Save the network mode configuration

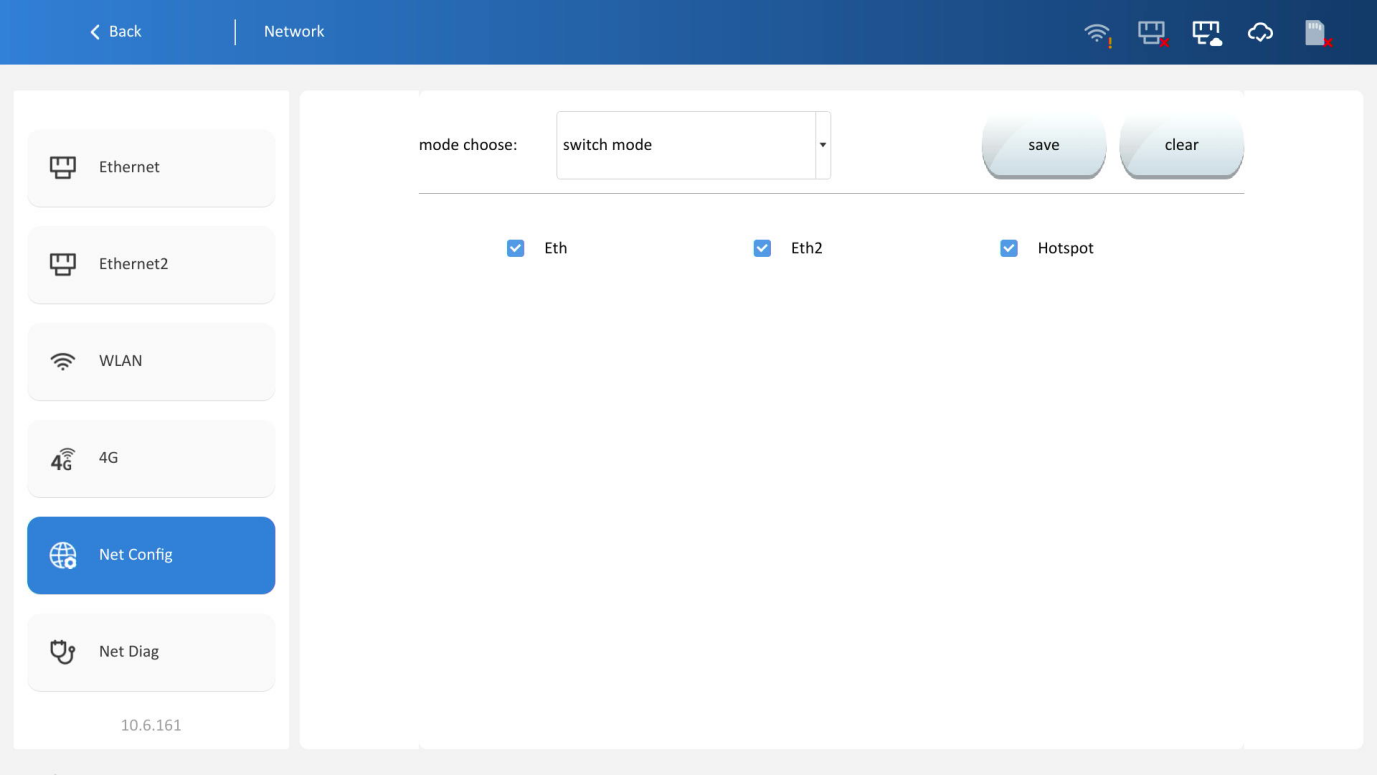click(1044, 145)
